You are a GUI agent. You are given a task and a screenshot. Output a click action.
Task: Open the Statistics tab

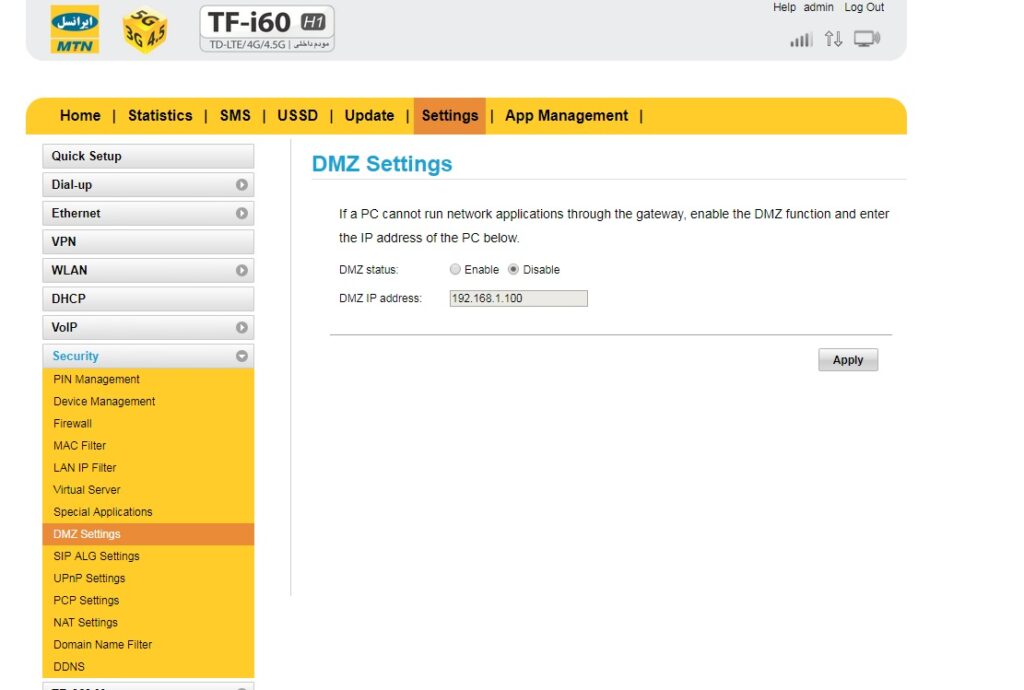click(x=160, y=116)
